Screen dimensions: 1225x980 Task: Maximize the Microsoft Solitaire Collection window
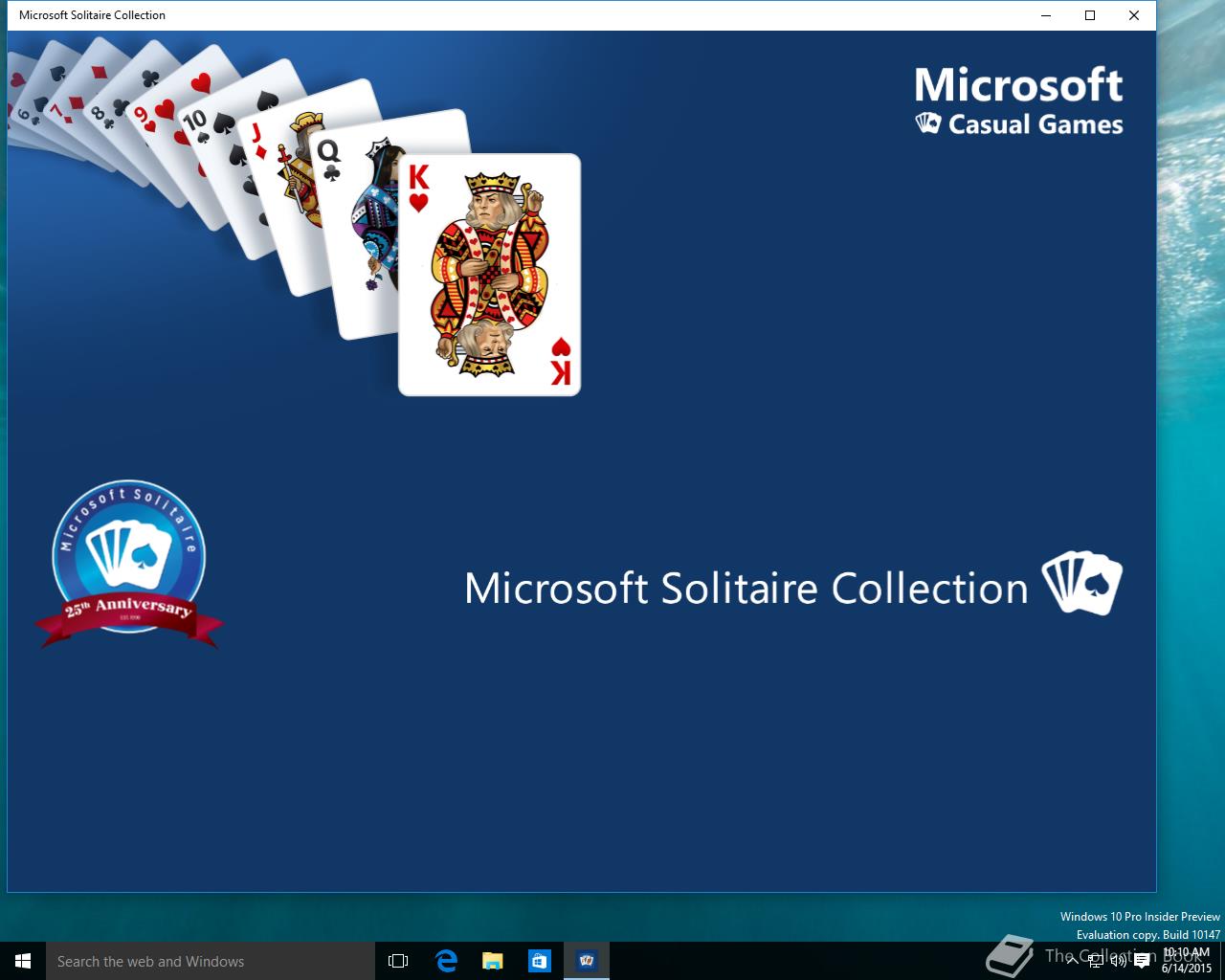(1090, 15)
